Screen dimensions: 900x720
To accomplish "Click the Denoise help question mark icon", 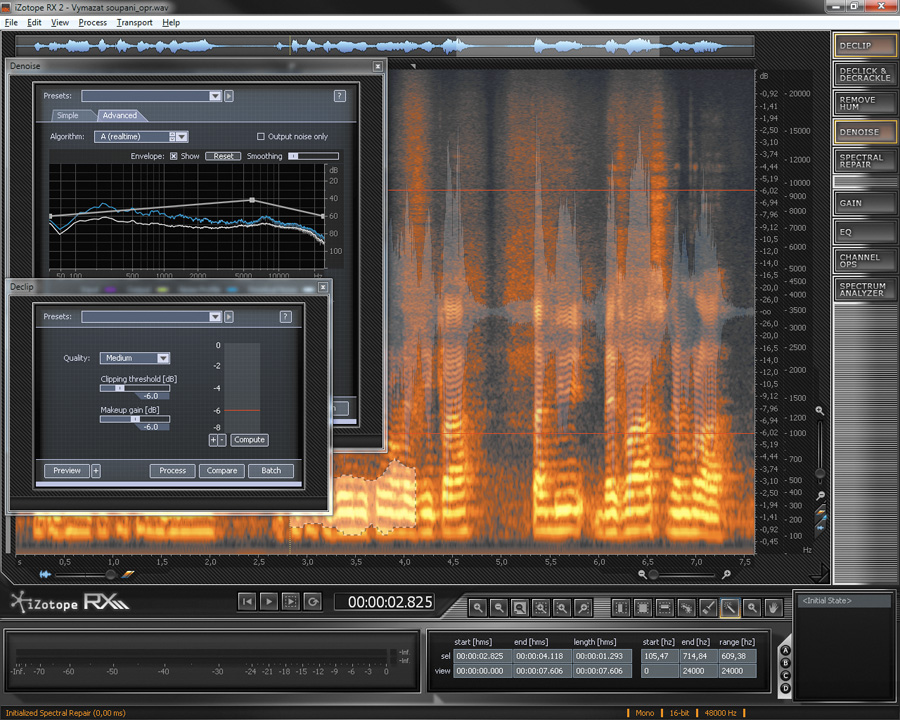I will pos(340,96).
